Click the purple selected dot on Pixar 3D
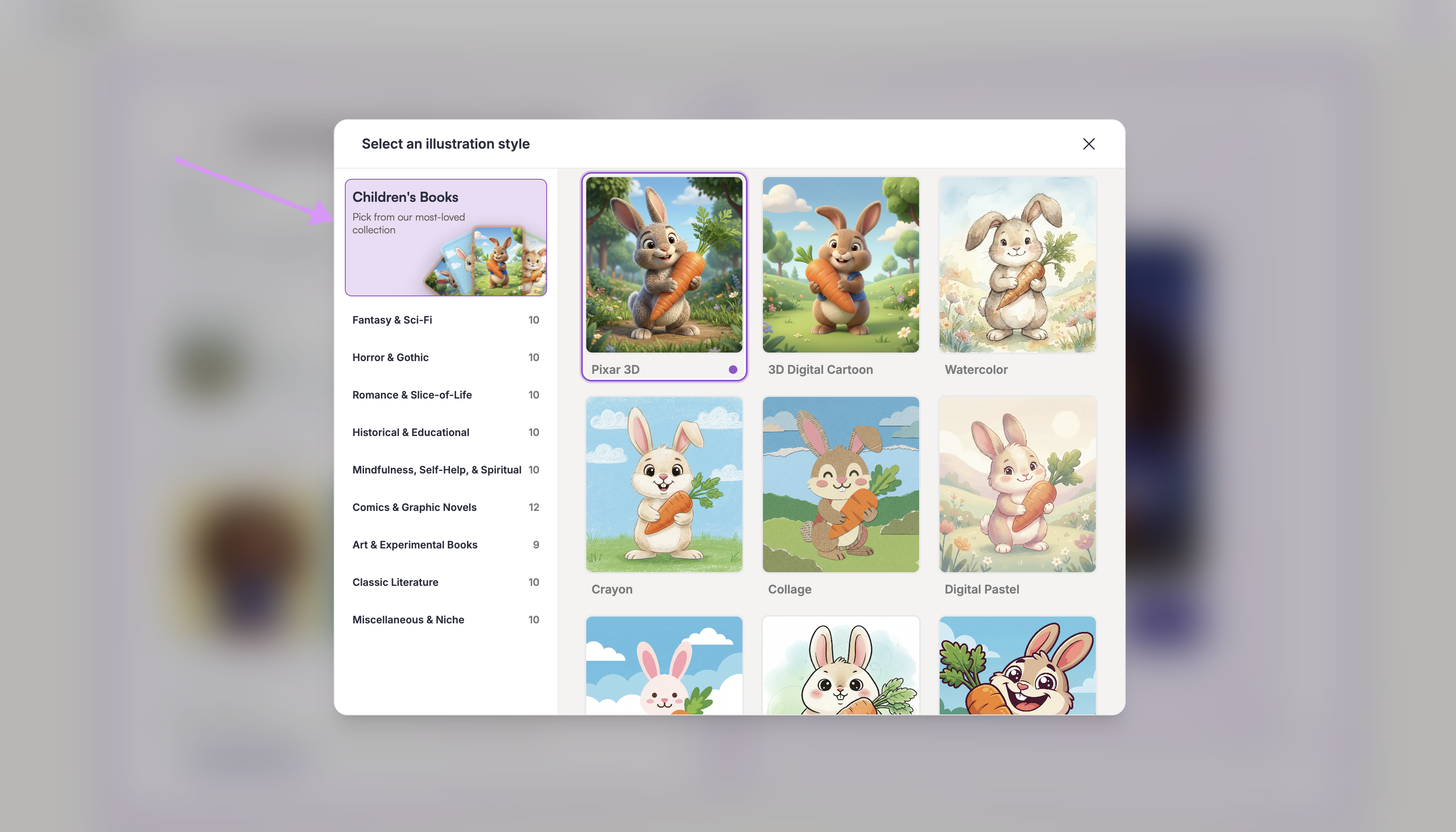The width and height of the screenshot is (1456, 832). 732,370
